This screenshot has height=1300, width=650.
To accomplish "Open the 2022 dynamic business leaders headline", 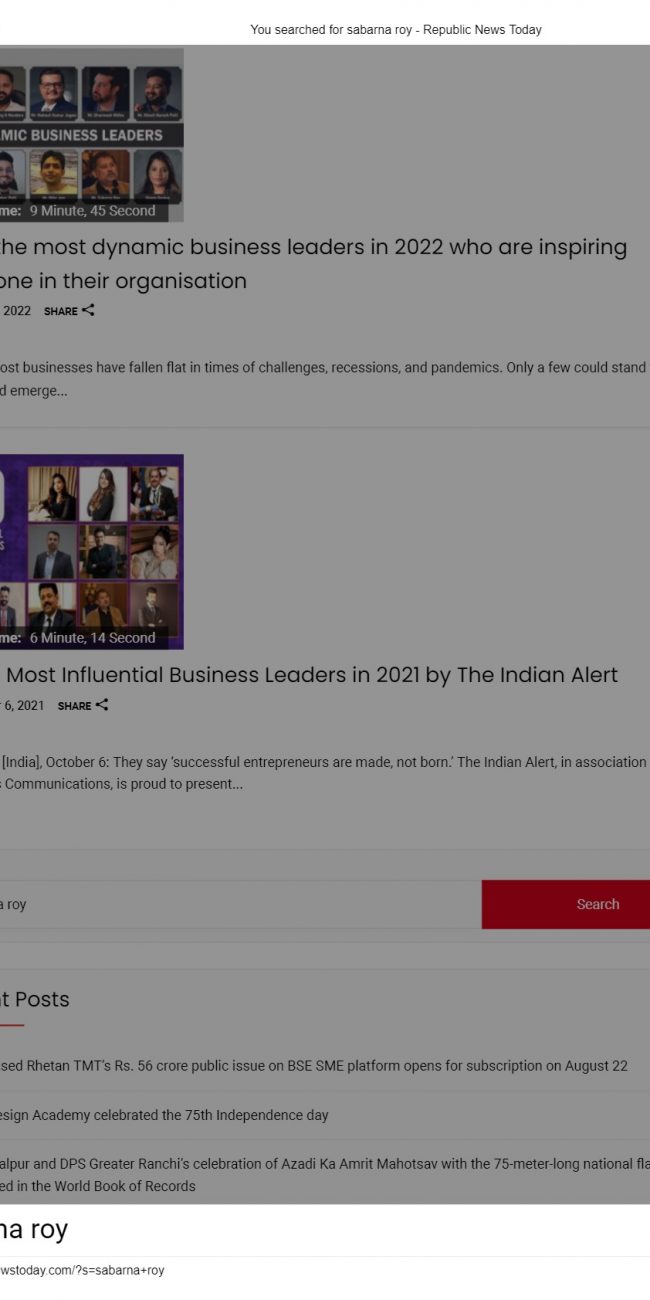I will (x=313, y=264).
